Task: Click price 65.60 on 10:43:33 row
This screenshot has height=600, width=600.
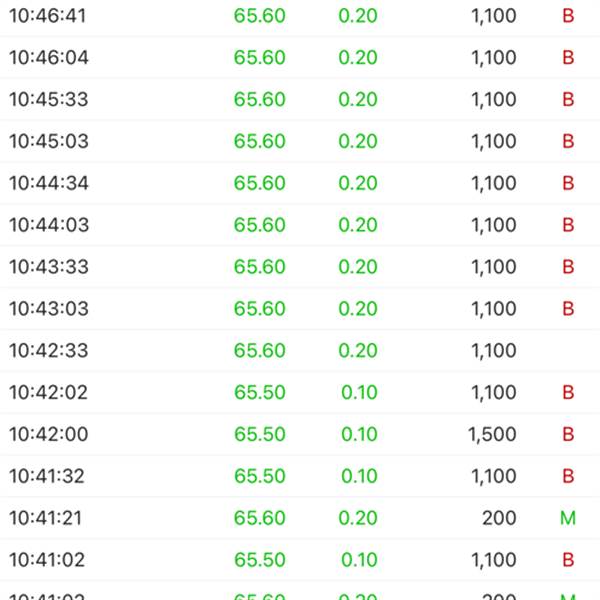Action: point(260,267)
